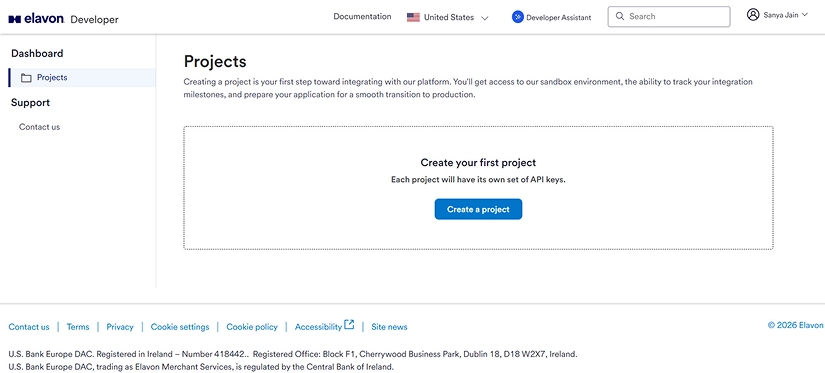
Task: Open the Privacy footer link
Action: (x=120, y=327)
